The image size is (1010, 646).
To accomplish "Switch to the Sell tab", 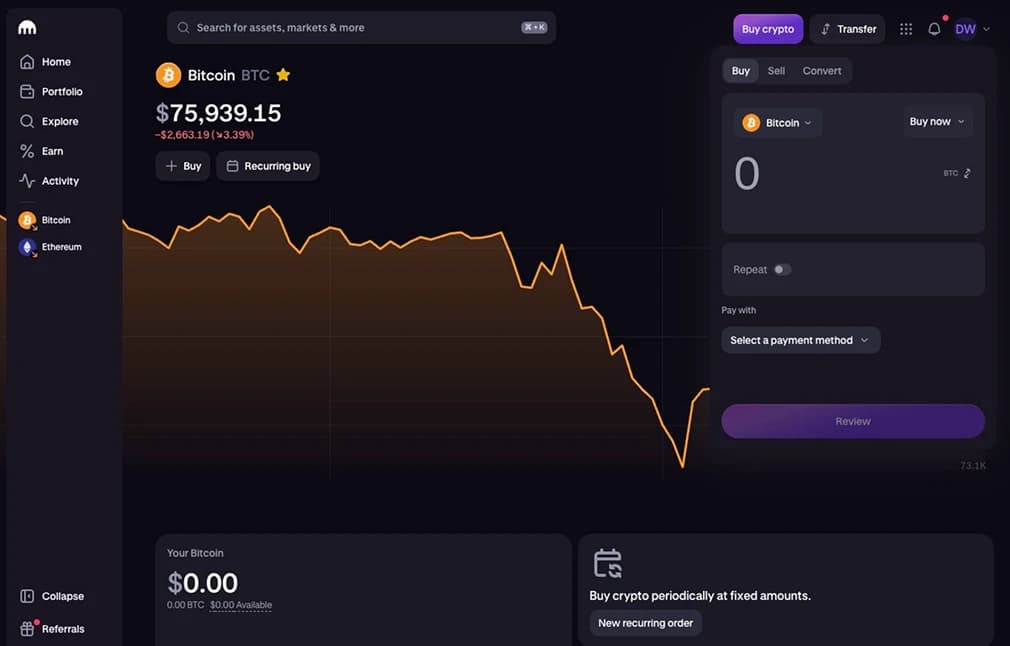I will pyautogui.click(x=776, y=71).
